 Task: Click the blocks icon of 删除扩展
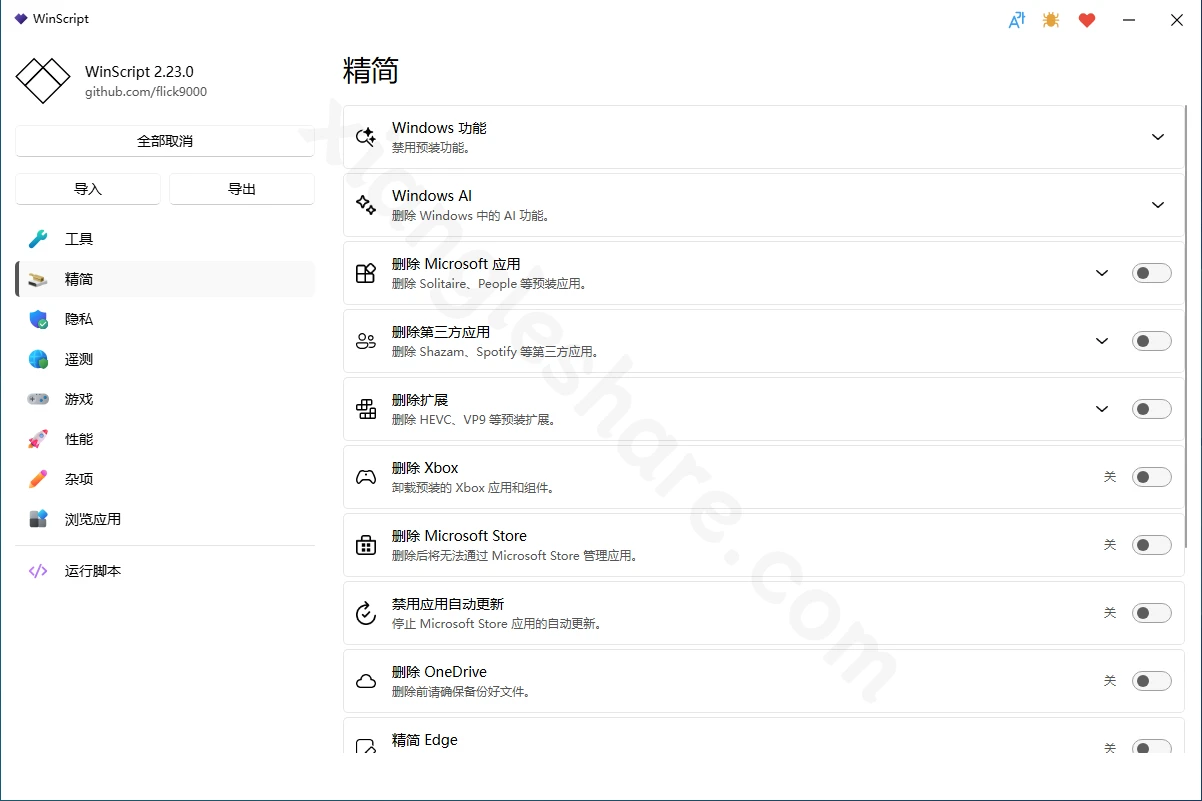tap(366, 409)
